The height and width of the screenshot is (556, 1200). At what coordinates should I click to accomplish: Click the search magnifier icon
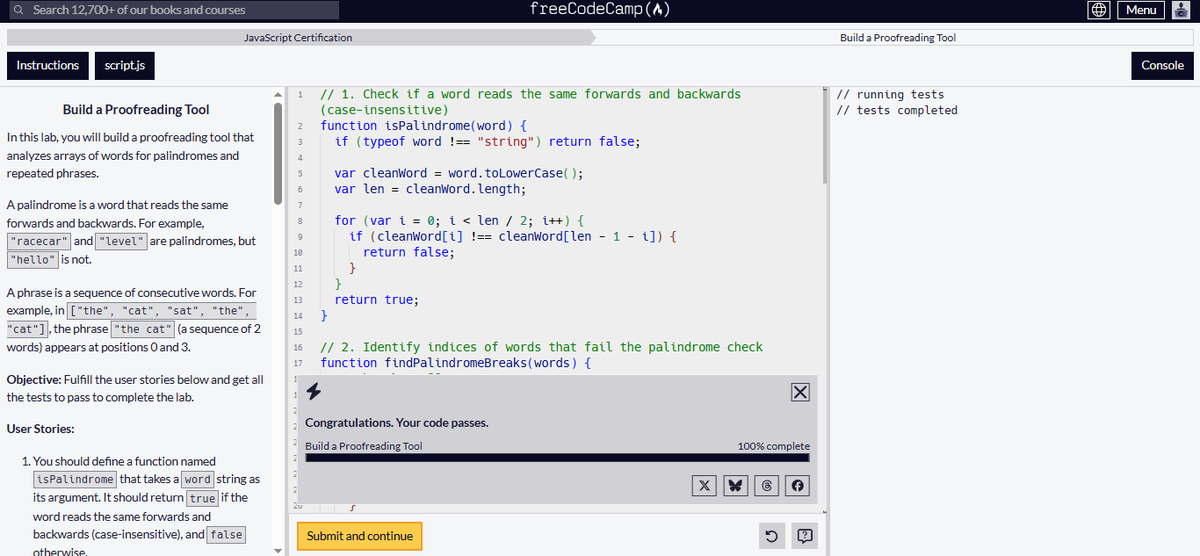(x=18, y=10)
